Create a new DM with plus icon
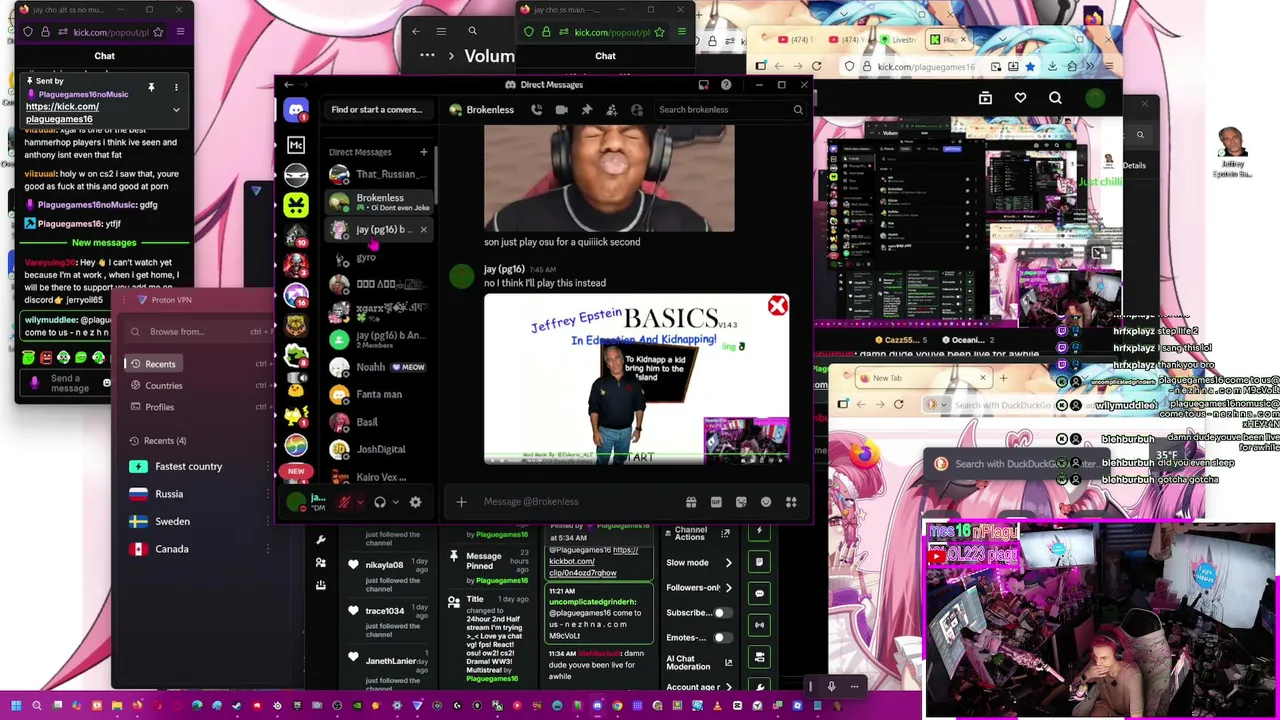 [x=423, y=152]
